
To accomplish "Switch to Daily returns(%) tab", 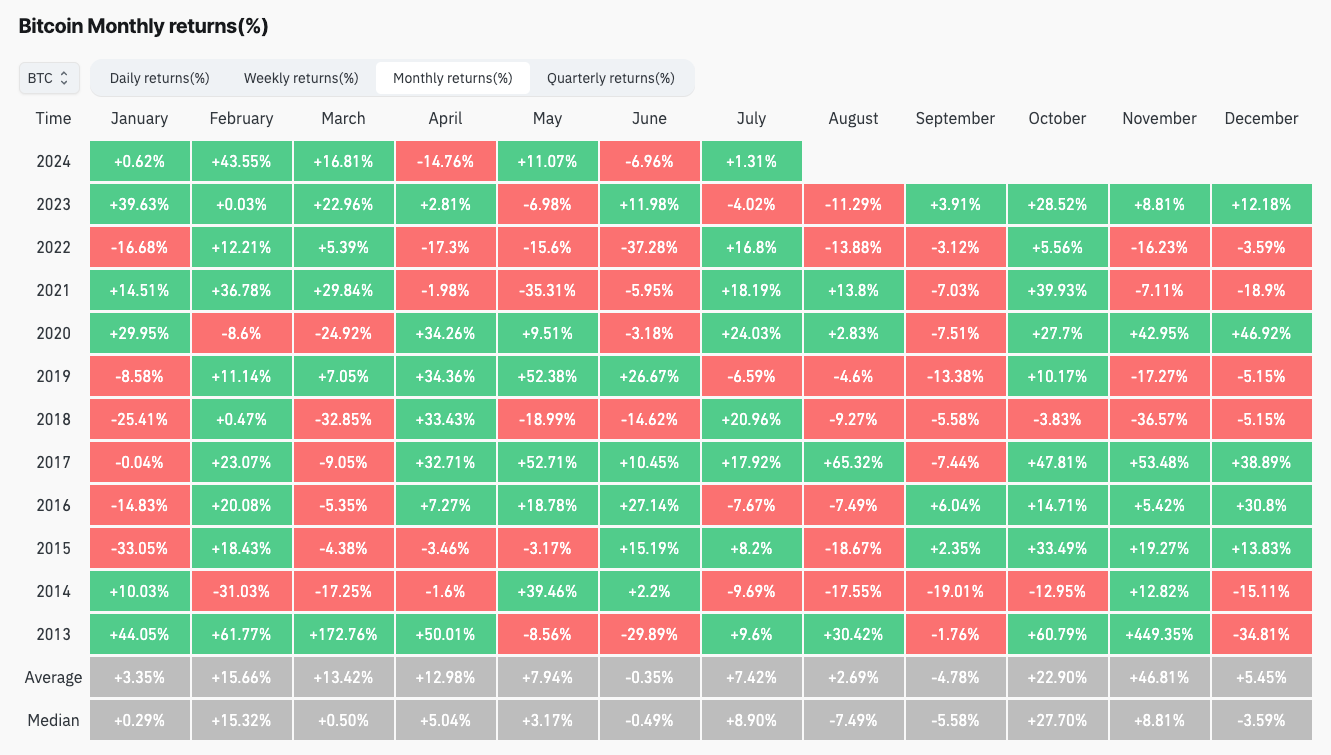I will coord(159,78).
